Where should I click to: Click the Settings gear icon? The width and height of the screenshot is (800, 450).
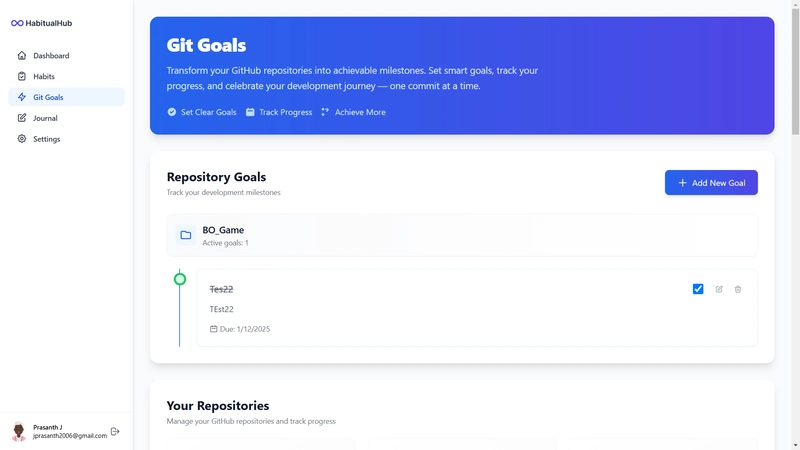[22, 139]
